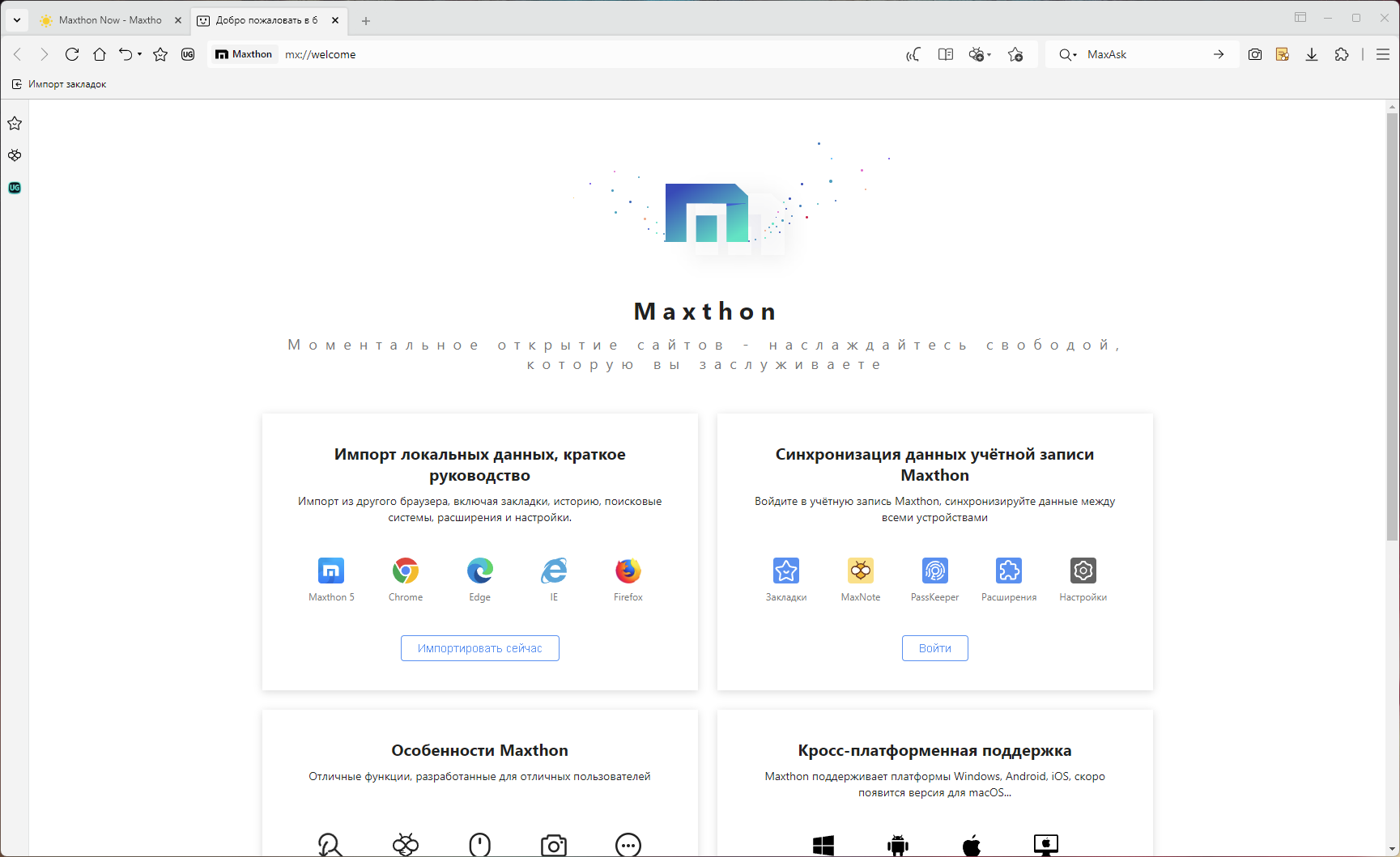Screen dimensions: 1400x857
Task: Click the Windows platform logo
Action: click(823, 846)
